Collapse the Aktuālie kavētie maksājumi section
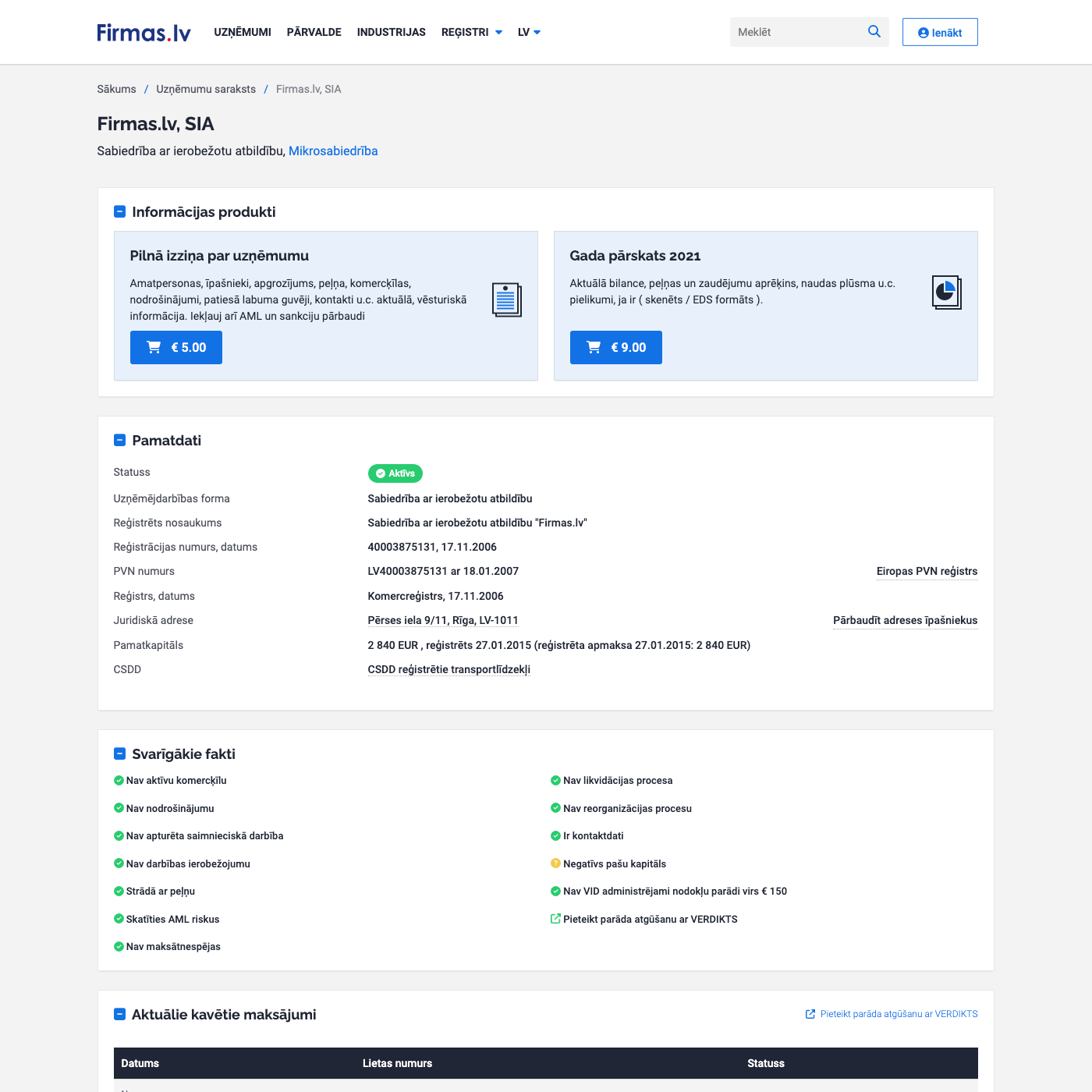1092x1092 pixels. (119, 1014)
